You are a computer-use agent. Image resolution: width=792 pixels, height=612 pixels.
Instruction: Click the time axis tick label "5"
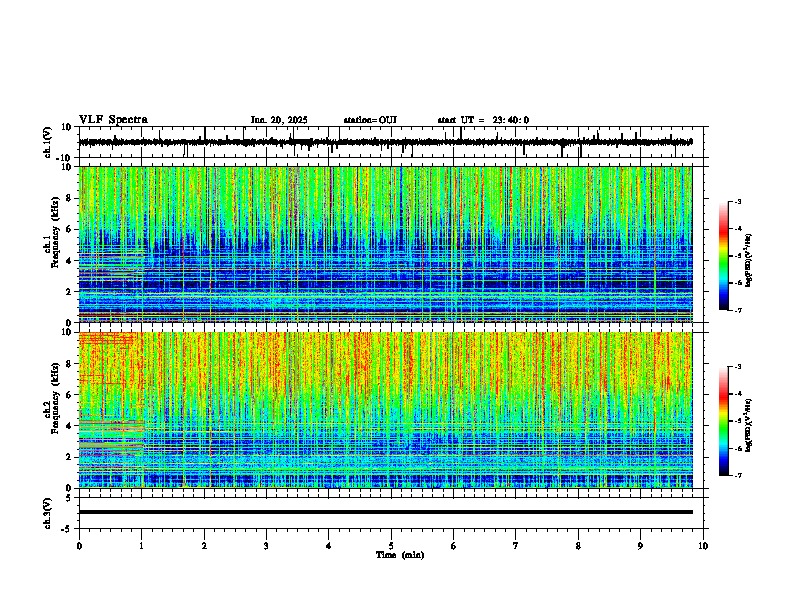click(391, 546)
